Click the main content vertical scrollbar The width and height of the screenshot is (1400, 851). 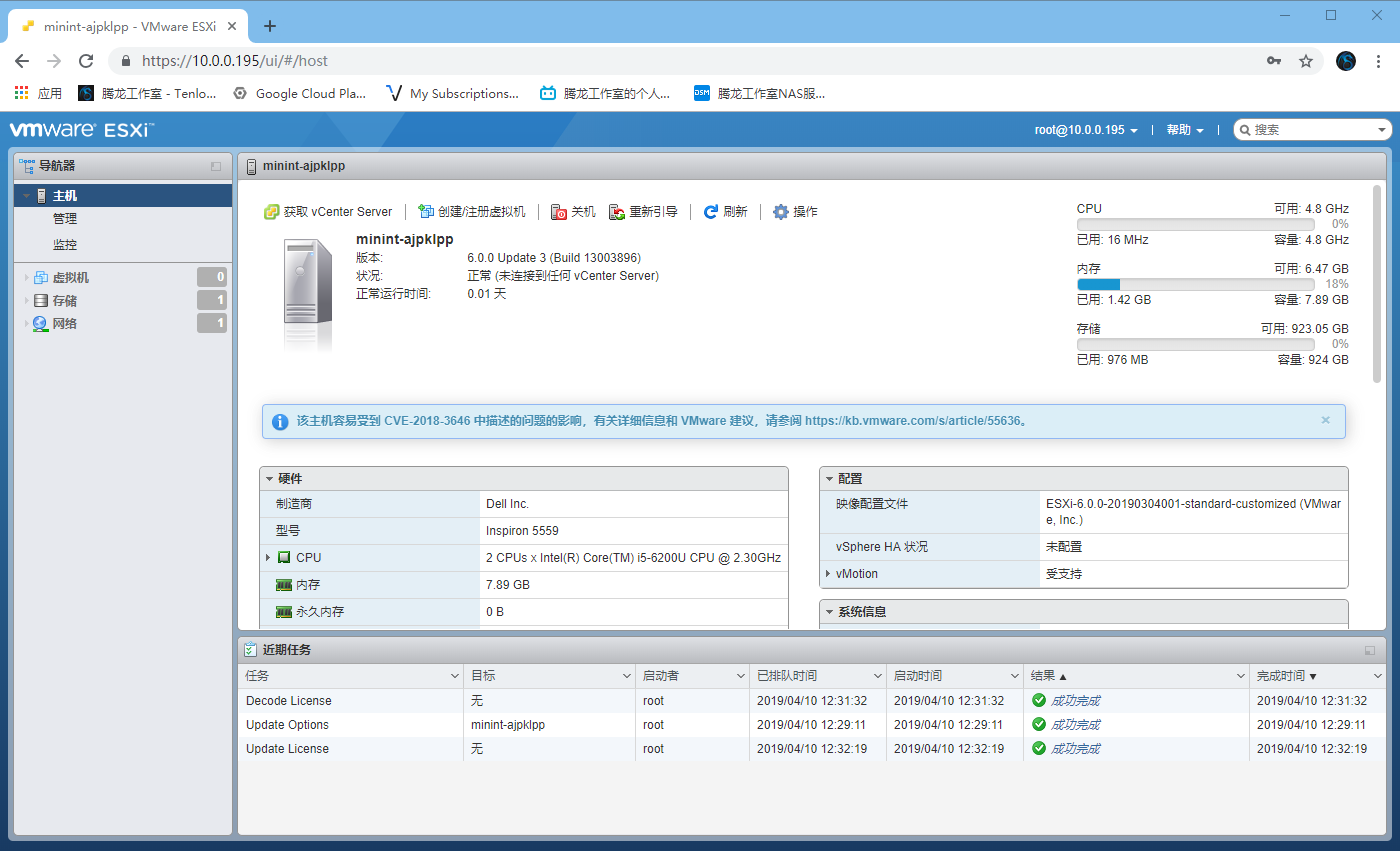1377,283
